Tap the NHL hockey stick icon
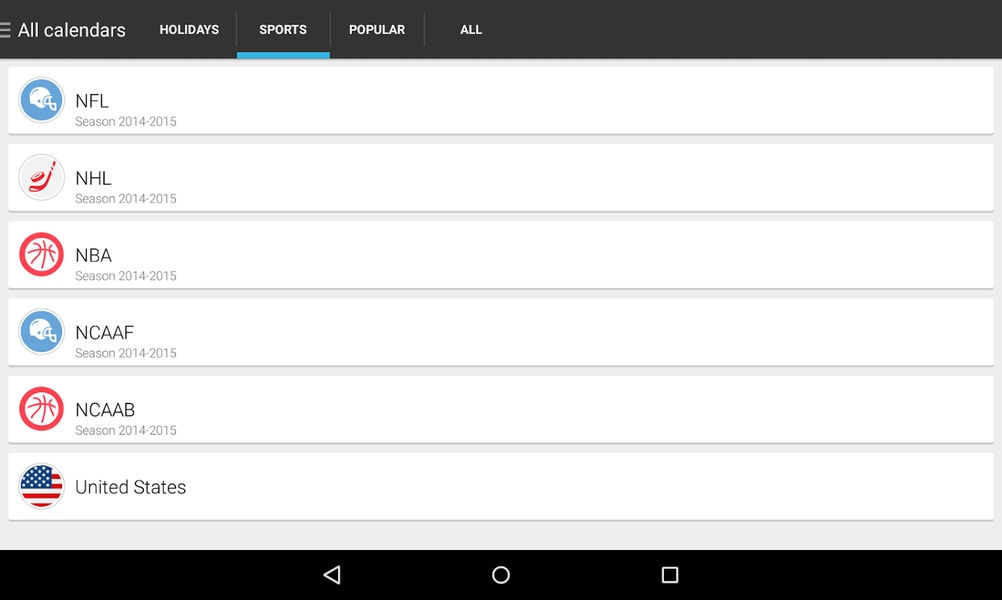 pos(42,178)
